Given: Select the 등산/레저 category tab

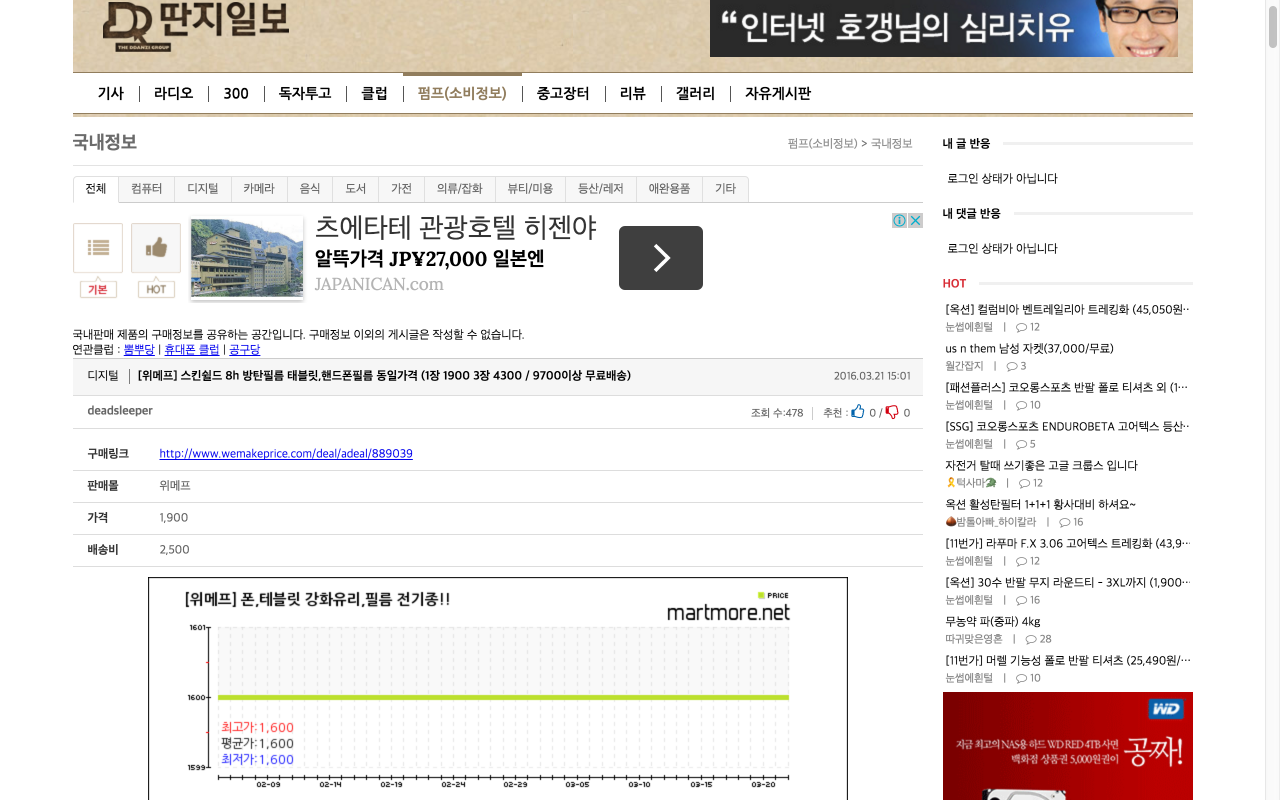Looking at the screenshot, I should pos(601,189).
